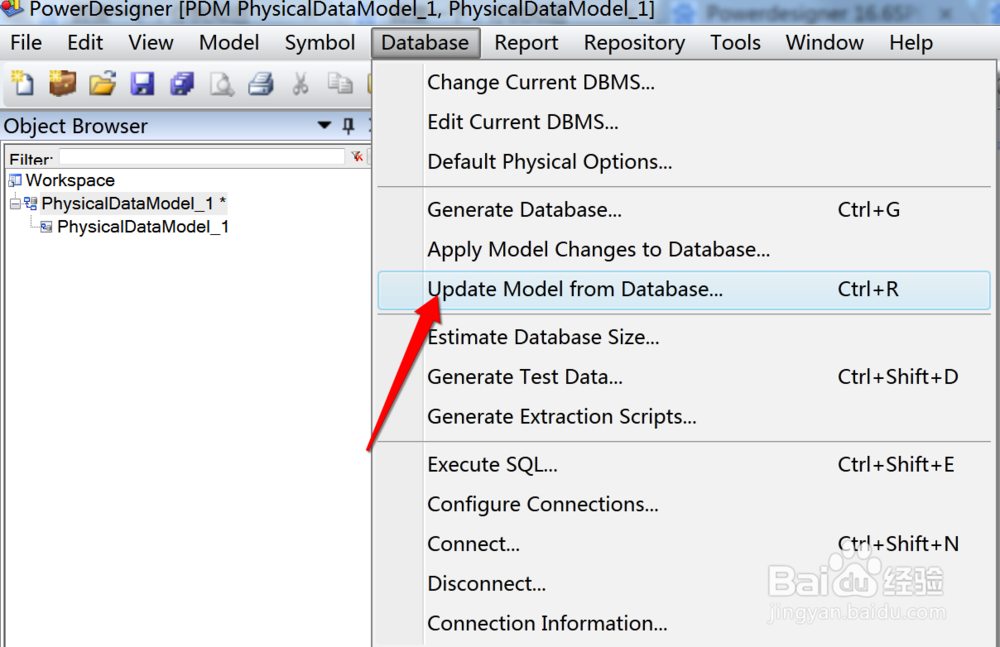
Task: Click the model icon beside PhysicalDataModel_1 *
Action: (30, 204)
